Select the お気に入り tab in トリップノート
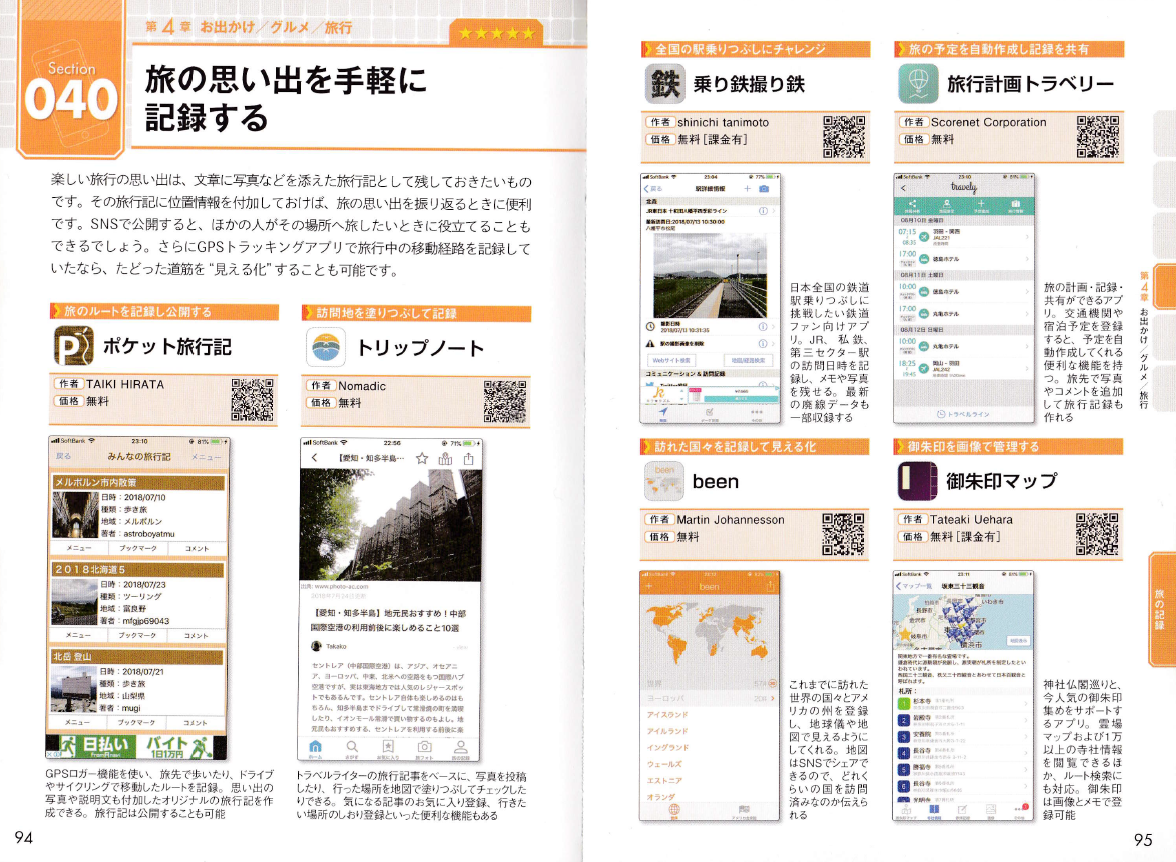The image size is (1176, 862). click(388, 749)
